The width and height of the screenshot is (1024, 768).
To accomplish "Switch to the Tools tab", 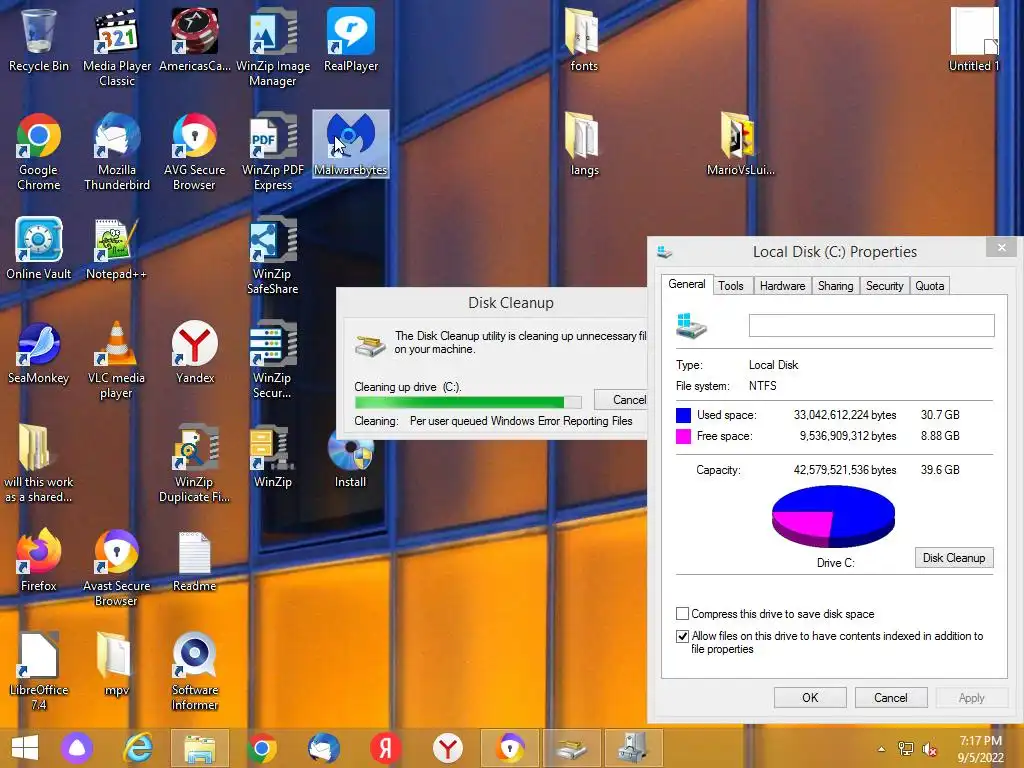I will coord(730,286).
